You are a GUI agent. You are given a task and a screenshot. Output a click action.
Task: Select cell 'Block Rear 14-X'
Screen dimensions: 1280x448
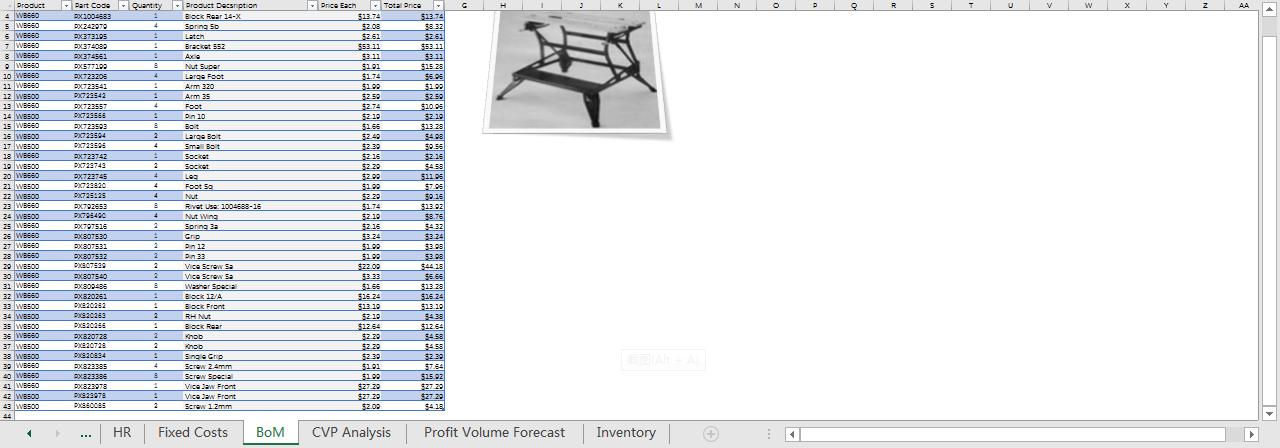pos(250,17)
